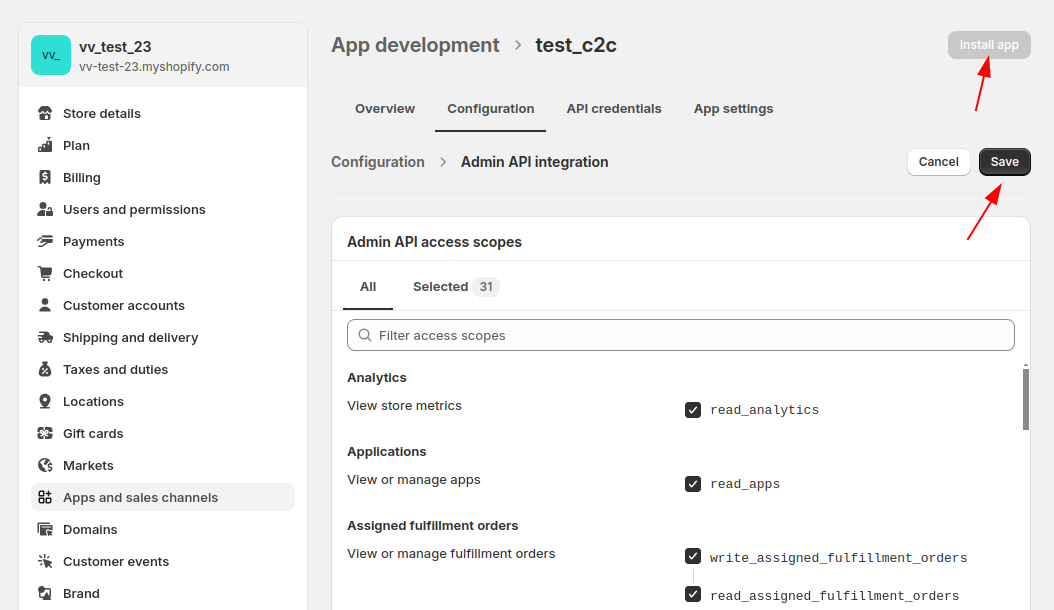
Task: Show All access scopes tab
Action: [368, 287]
